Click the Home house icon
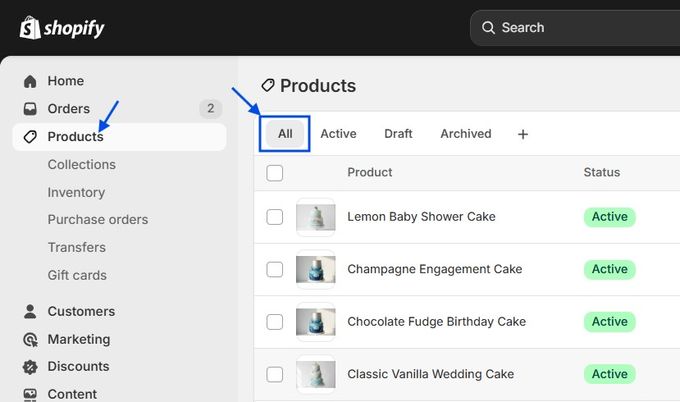 point(30,81)
